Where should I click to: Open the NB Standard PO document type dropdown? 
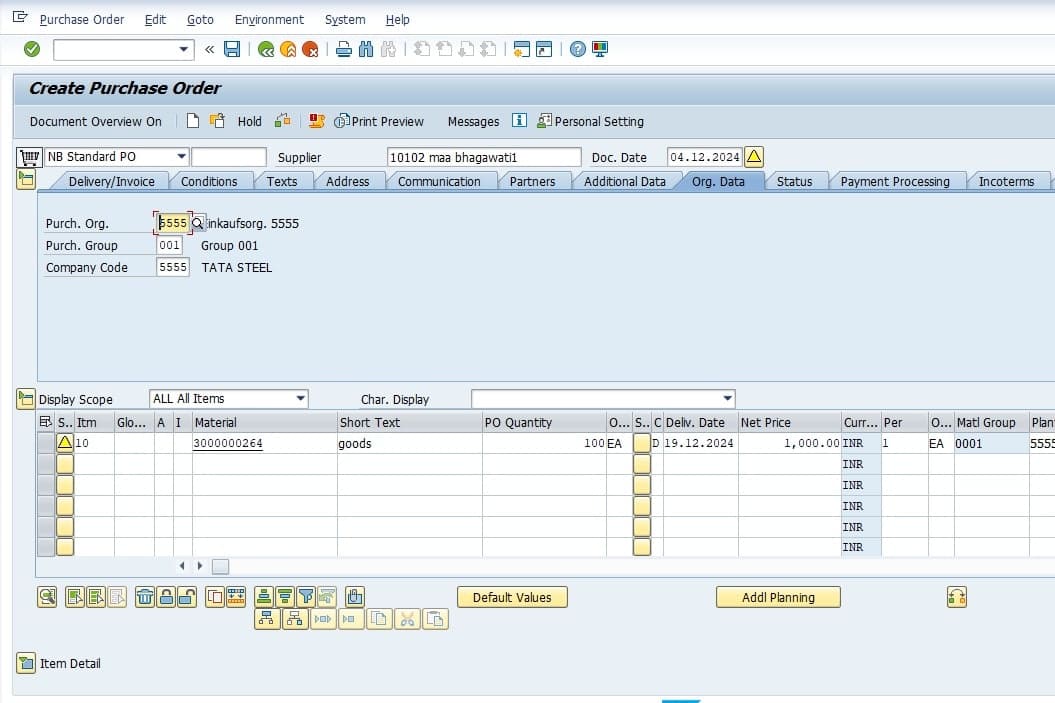click(181, 157)
